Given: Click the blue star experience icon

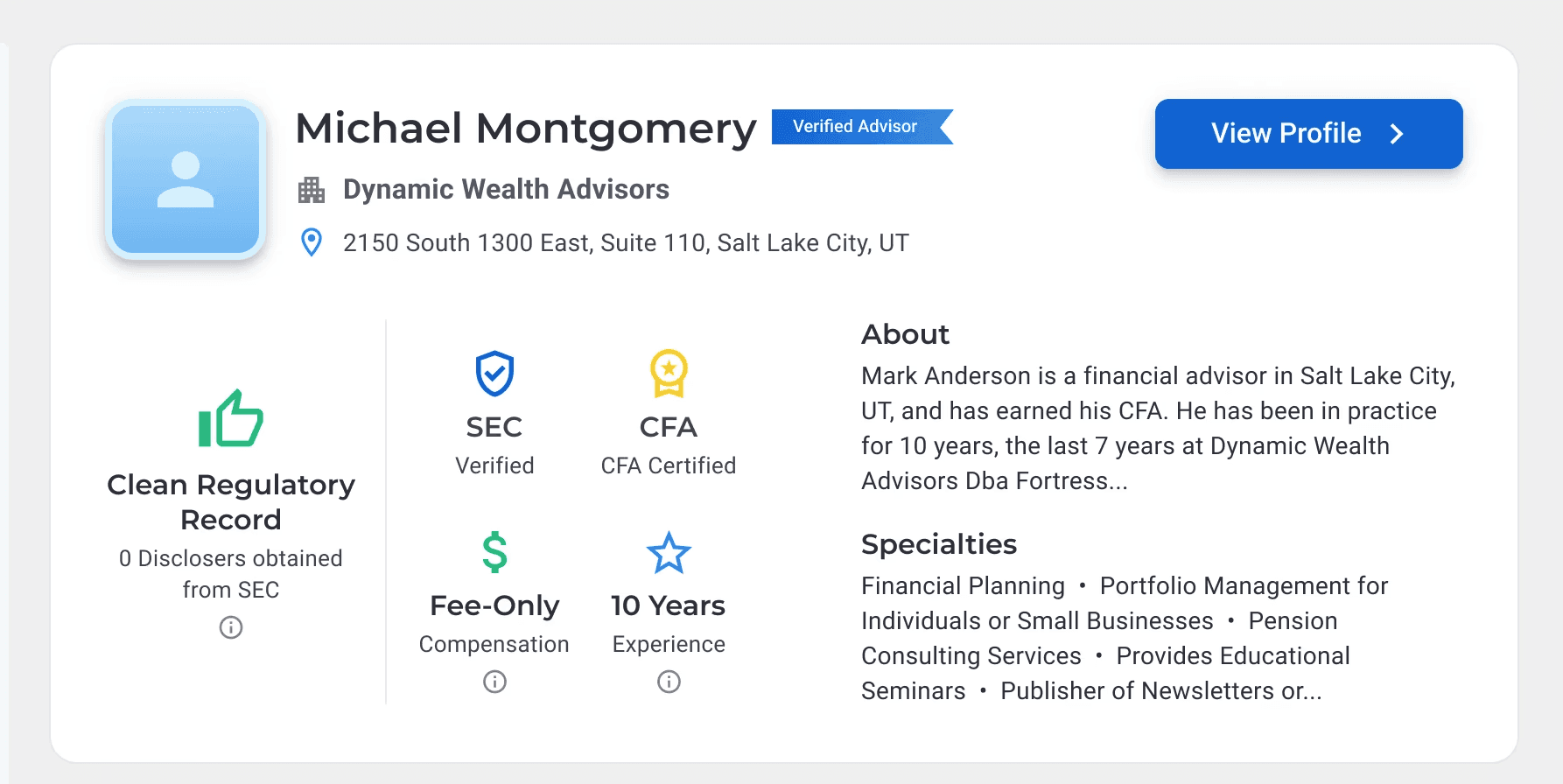Looking at the screenshot, I should (x=669, y=553).
